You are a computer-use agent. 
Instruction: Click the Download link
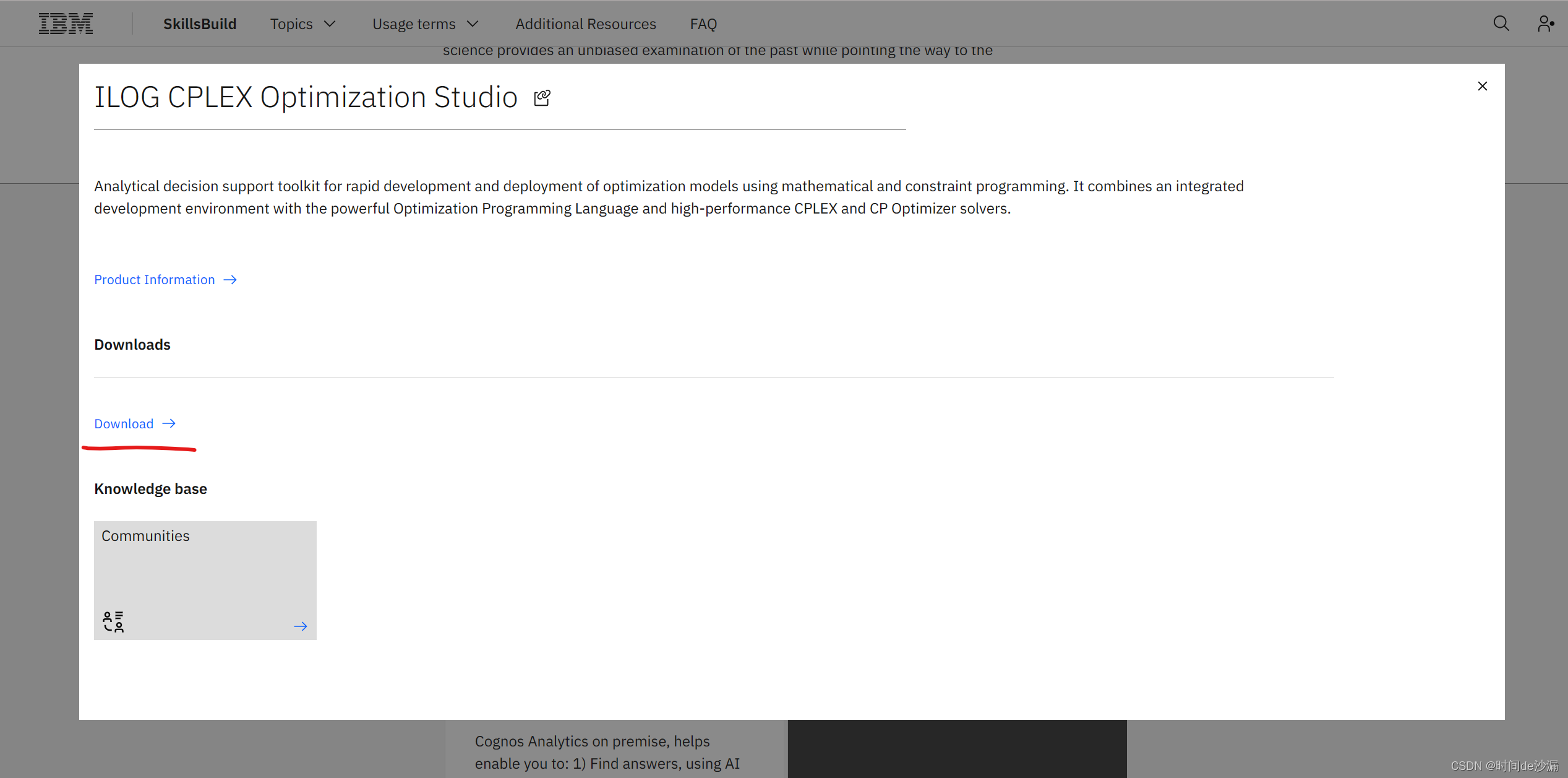(124, 424)
